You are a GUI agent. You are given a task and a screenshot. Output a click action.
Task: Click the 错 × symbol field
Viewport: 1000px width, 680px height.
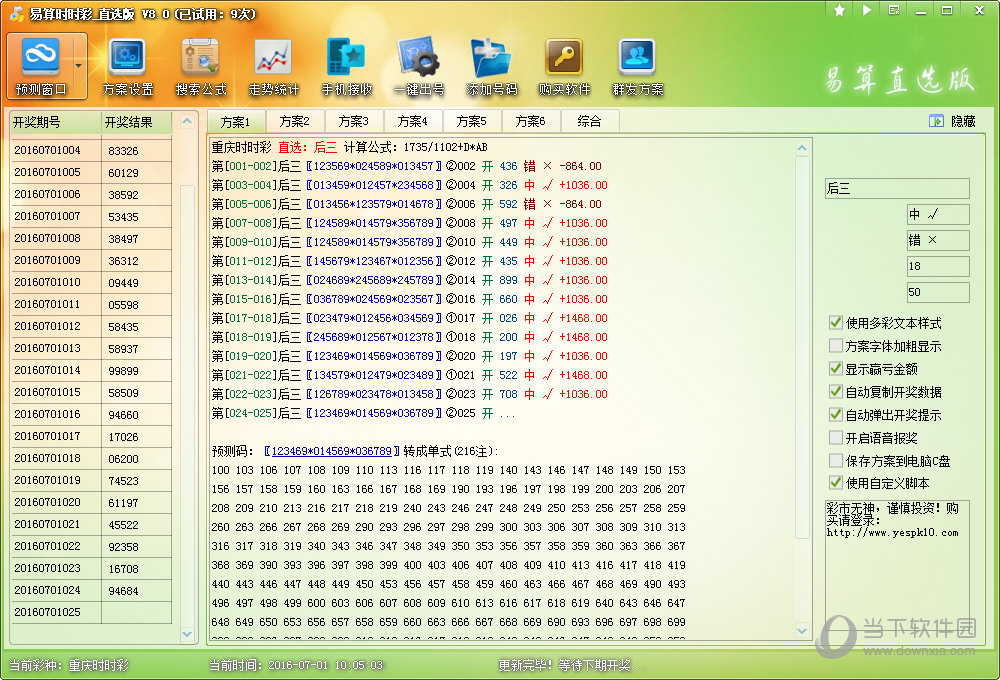(938, 240)
